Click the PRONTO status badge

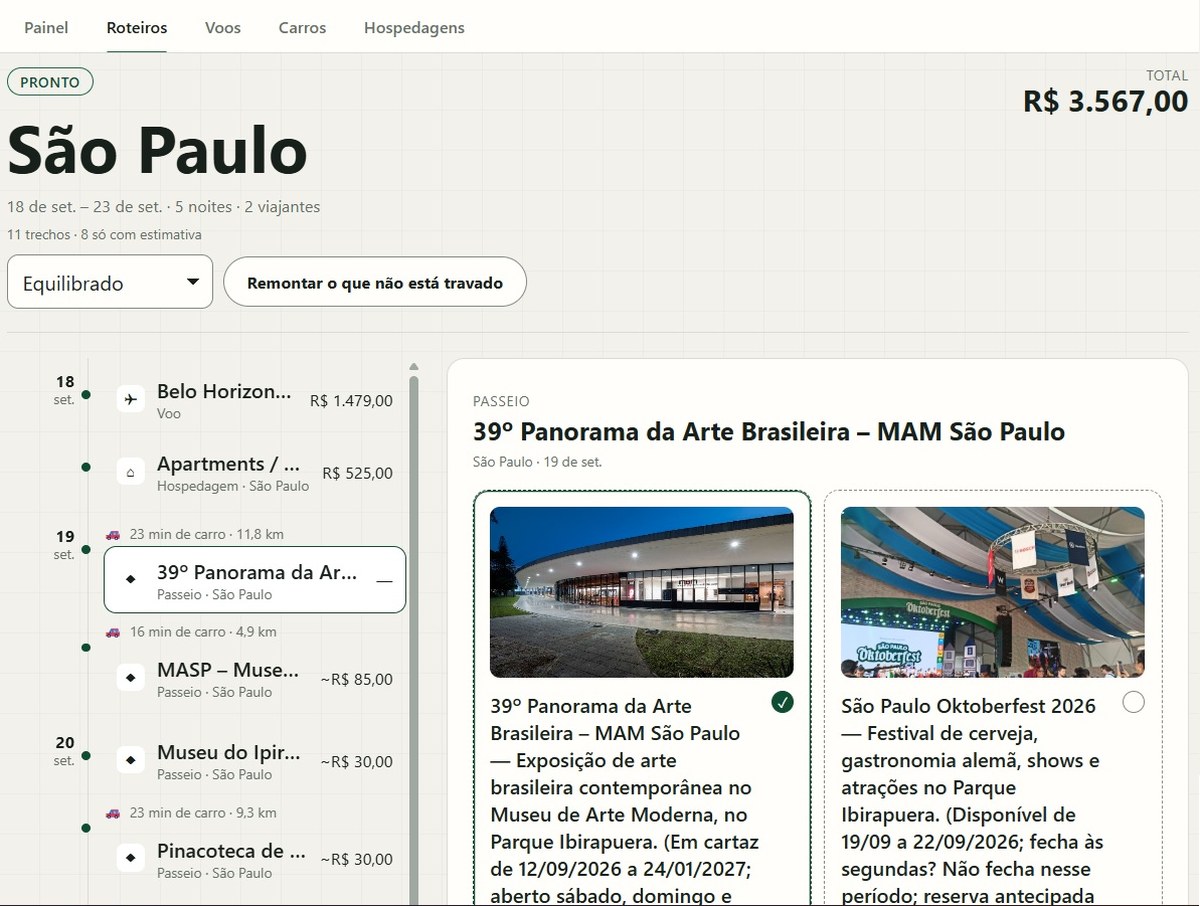(x=50, y=82)
